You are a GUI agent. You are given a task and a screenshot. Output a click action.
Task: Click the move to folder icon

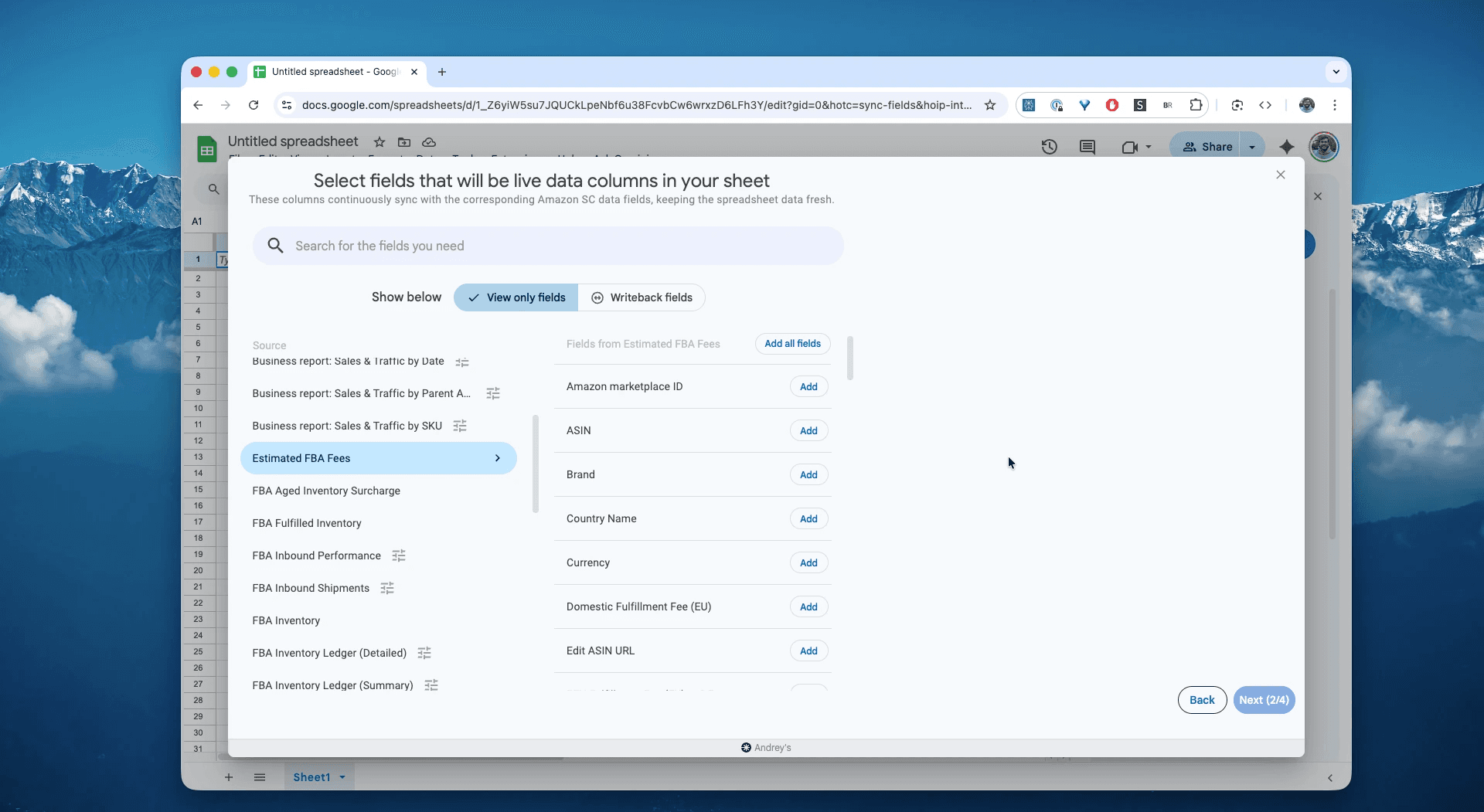[x=404, y=142]
